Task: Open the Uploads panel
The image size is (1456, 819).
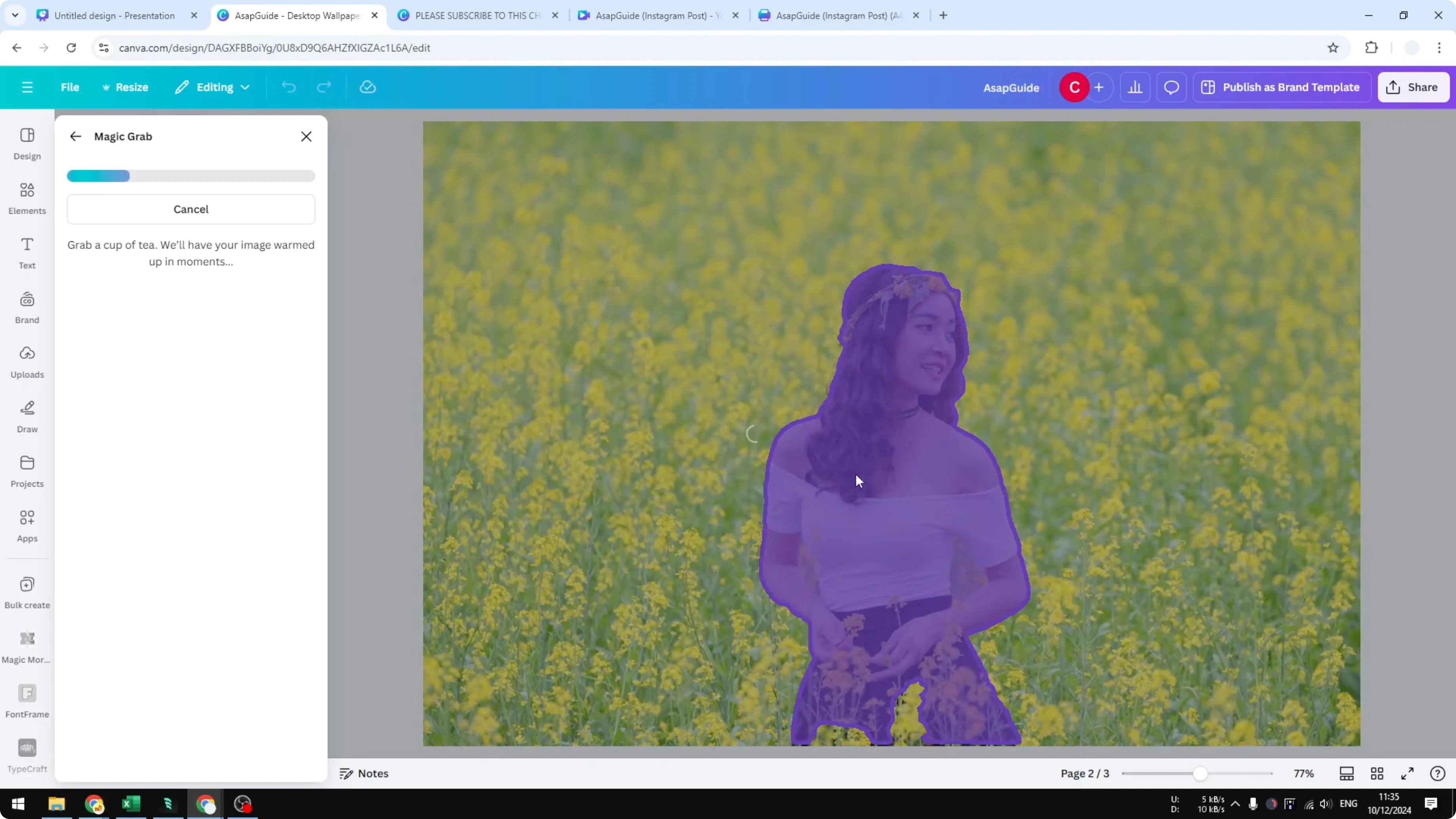Action: coord(27,362)
